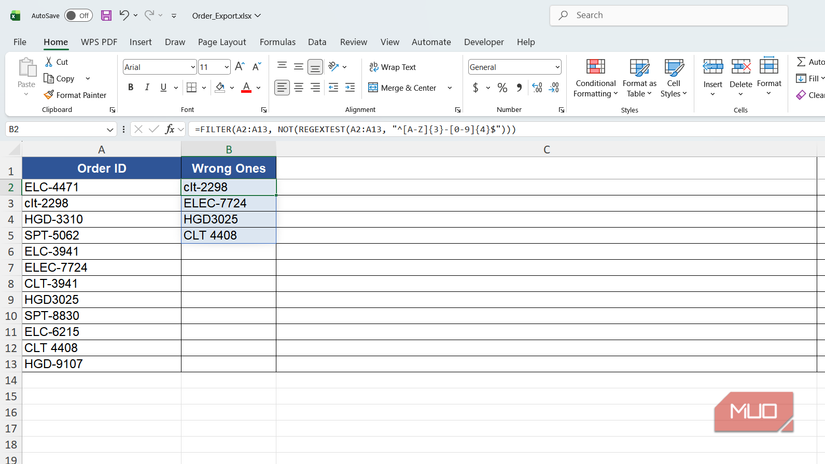
Task: Open Format as Table gallery
Action: 639,78
